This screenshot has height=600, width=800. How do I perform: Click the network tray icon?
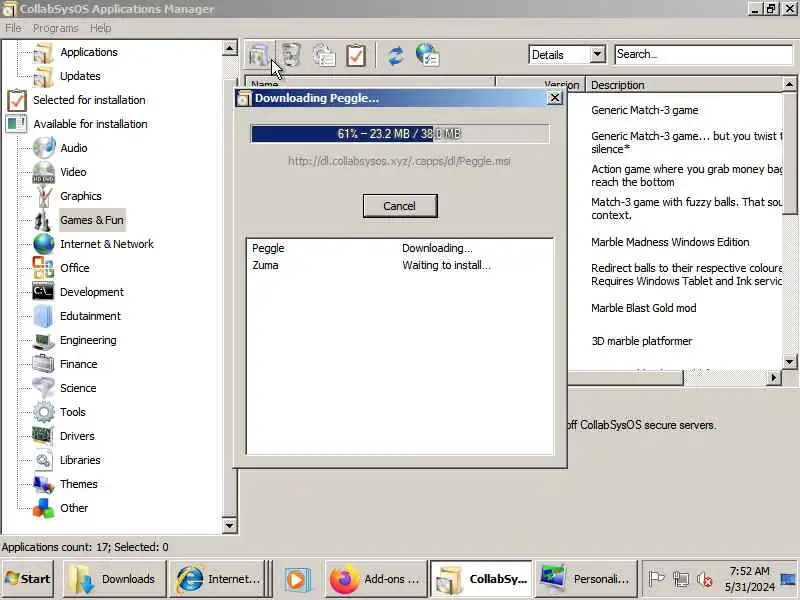click(x=681, y=579)
